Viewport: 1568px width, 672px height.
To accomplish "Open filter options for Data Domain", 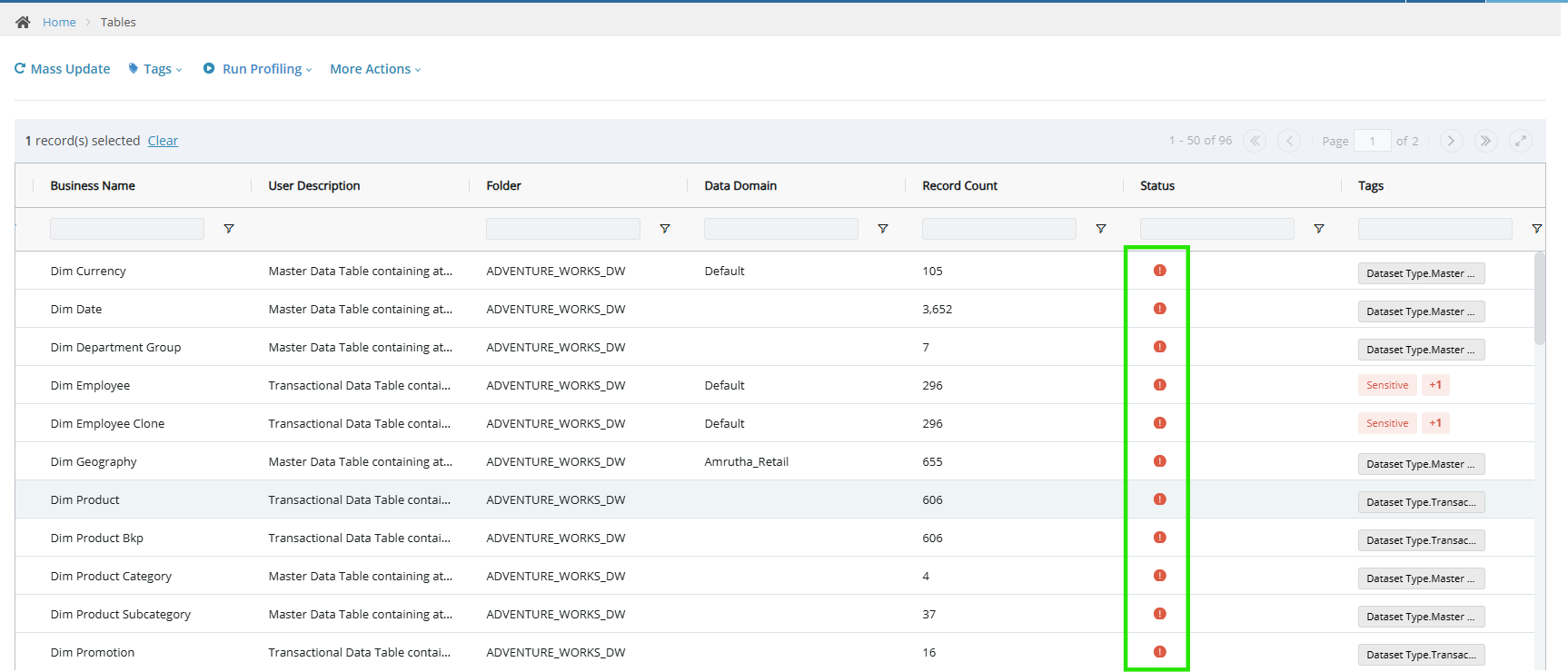I will [883, 229].
